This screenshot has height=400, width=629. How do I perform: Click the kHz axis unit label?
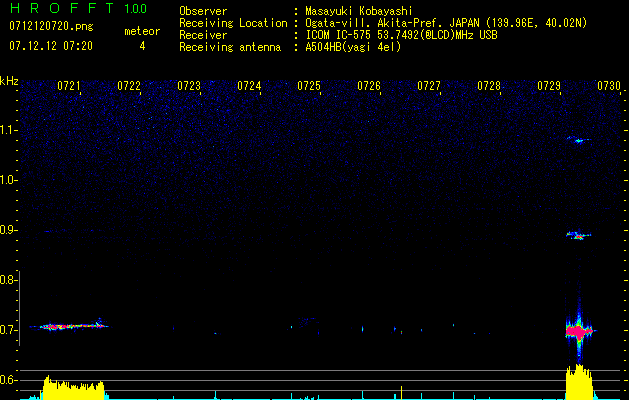click(9, 81)
